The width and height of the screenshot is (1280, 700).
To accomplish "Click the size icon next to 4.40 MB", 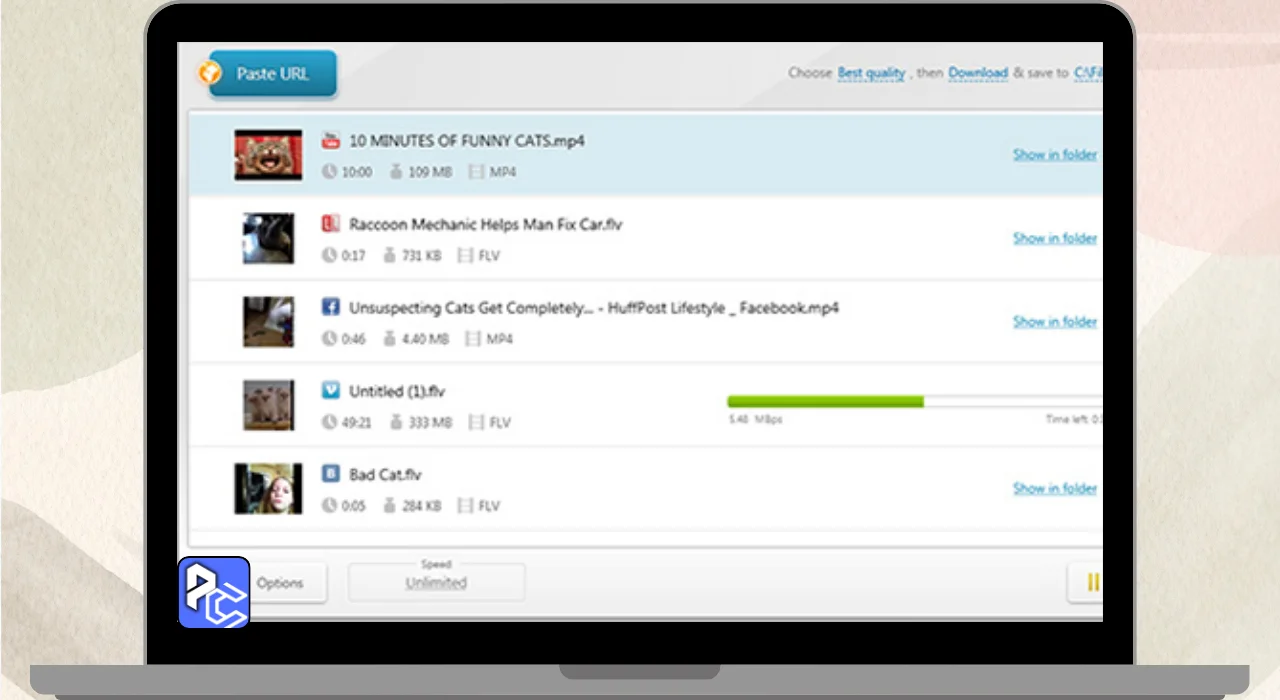I will (390, 339).
